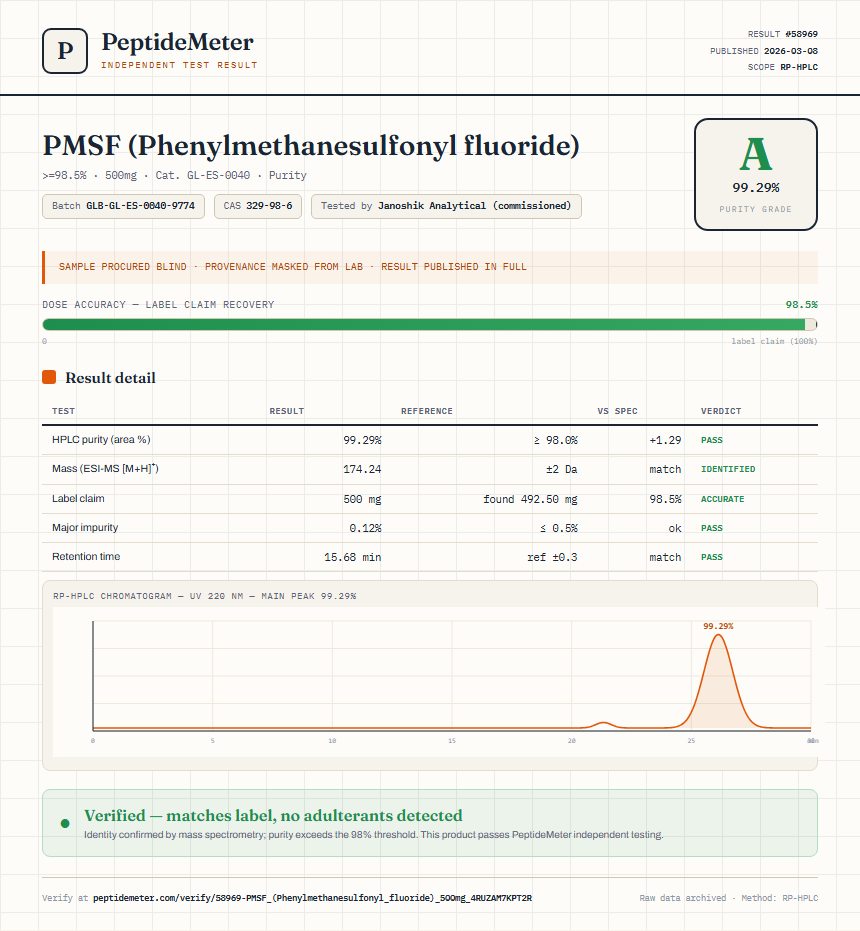Click the label claim (100%) axis label

(774, 341)
